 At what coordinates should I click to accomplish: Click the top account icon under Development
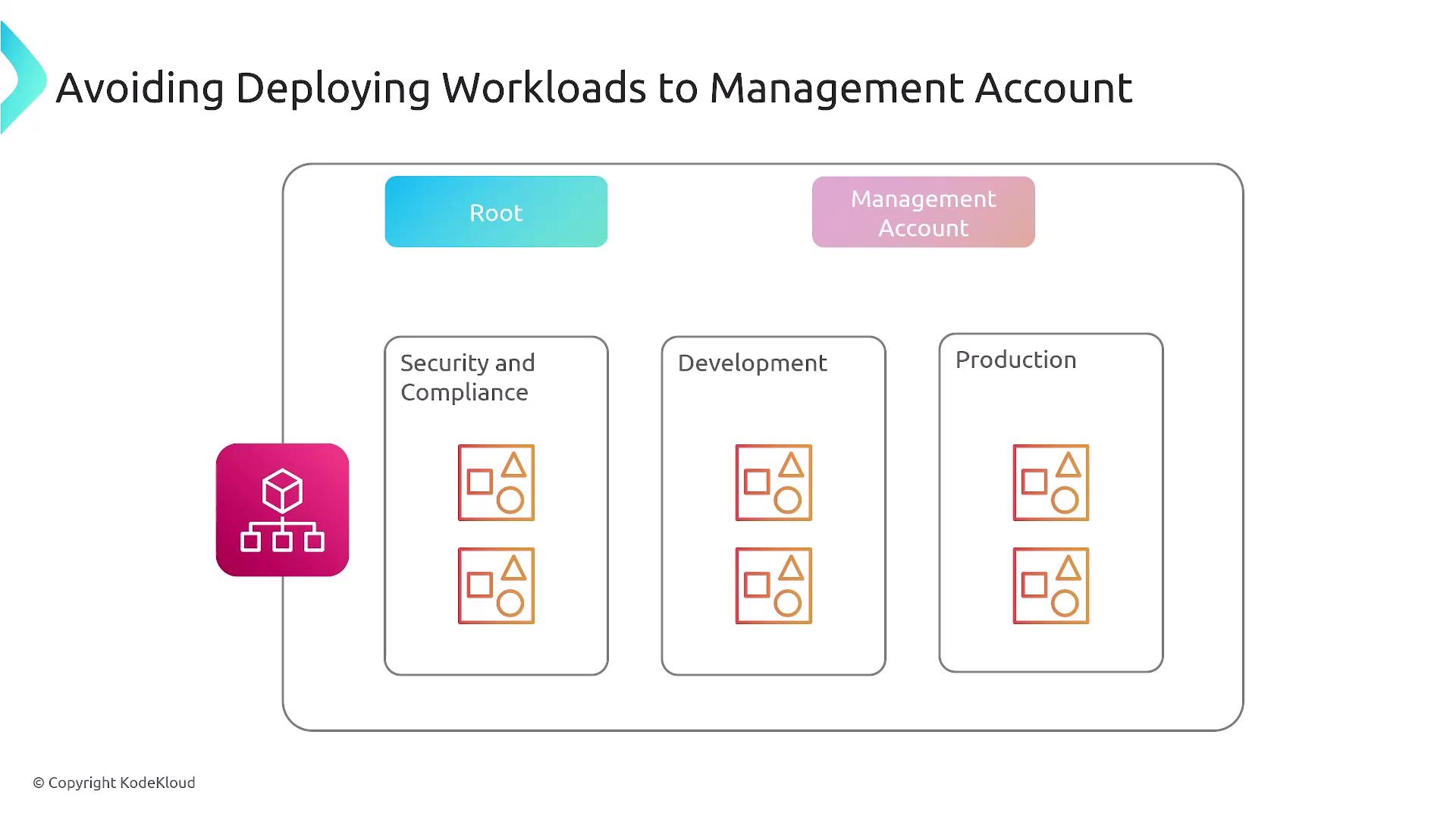[x=773, y=482]
